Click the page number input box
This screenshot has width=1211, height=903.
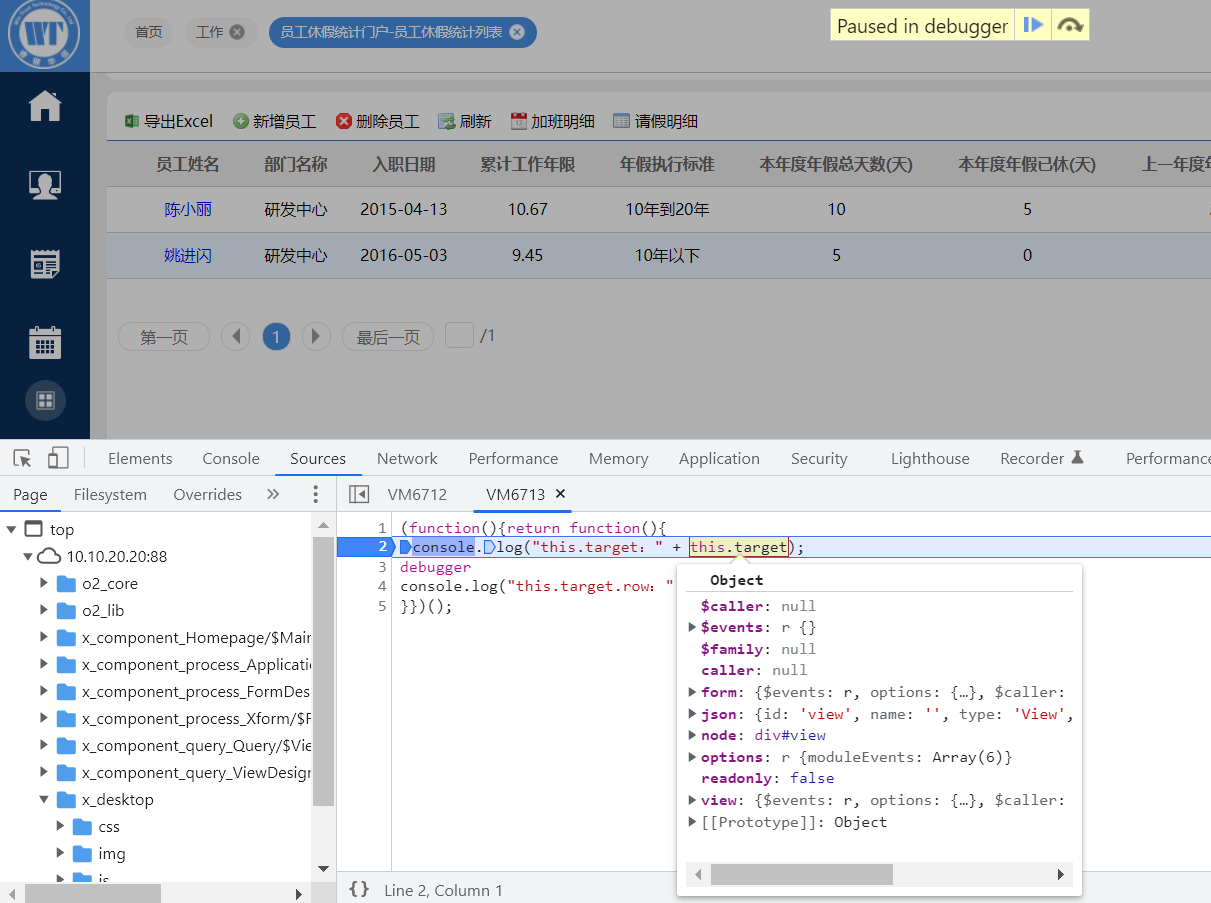[x=459, y=335]
